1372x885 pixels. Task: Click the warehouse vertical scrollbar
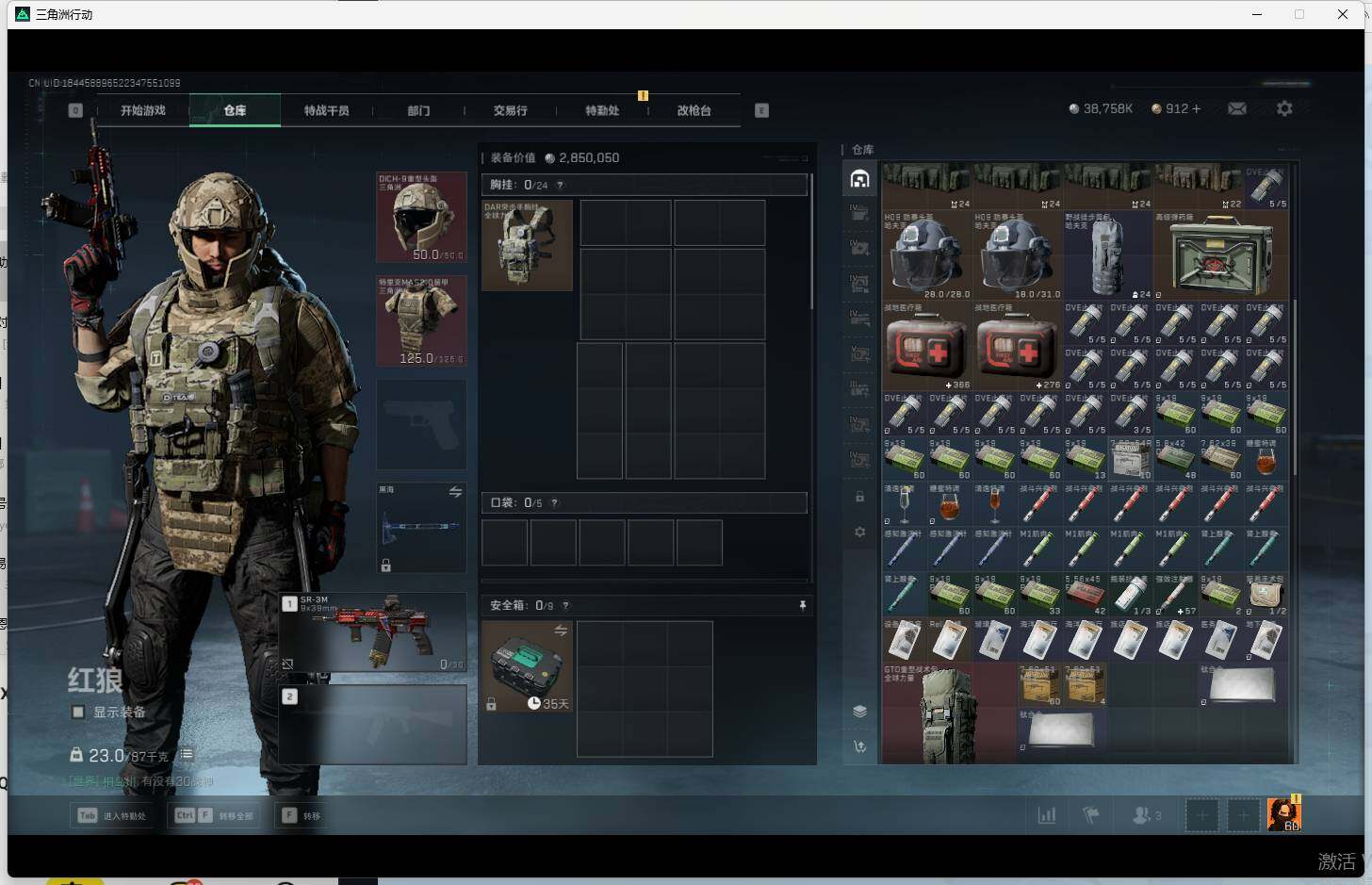pos(1295,386)
